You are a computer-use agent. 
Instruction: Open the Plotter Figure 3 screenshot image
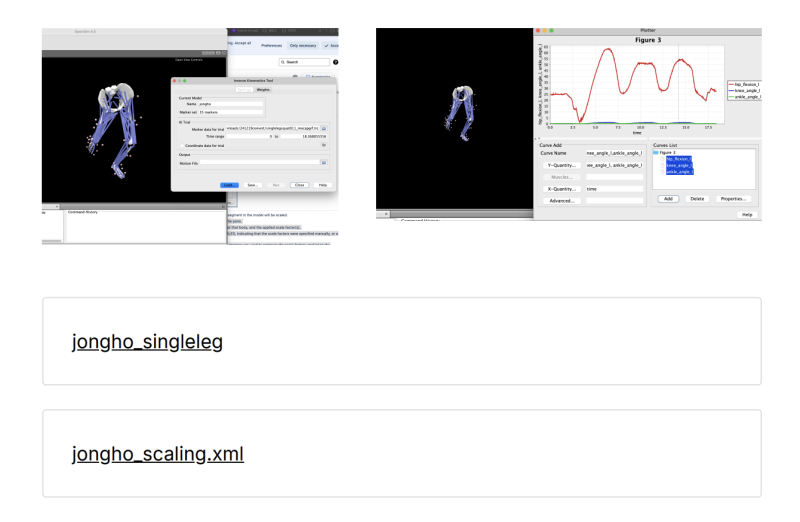coord(569,125)
